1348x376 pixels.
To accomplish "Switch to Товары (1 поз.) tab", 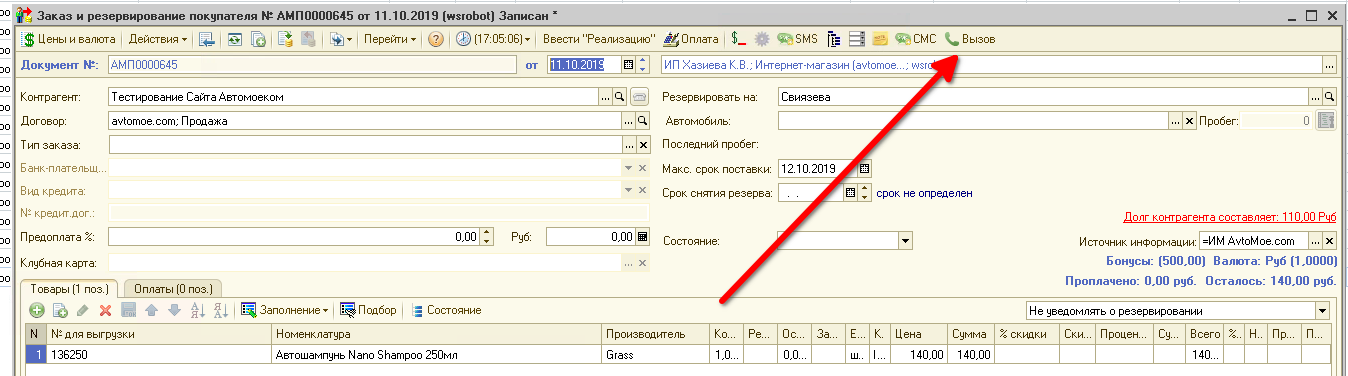I will pos(69,288).
